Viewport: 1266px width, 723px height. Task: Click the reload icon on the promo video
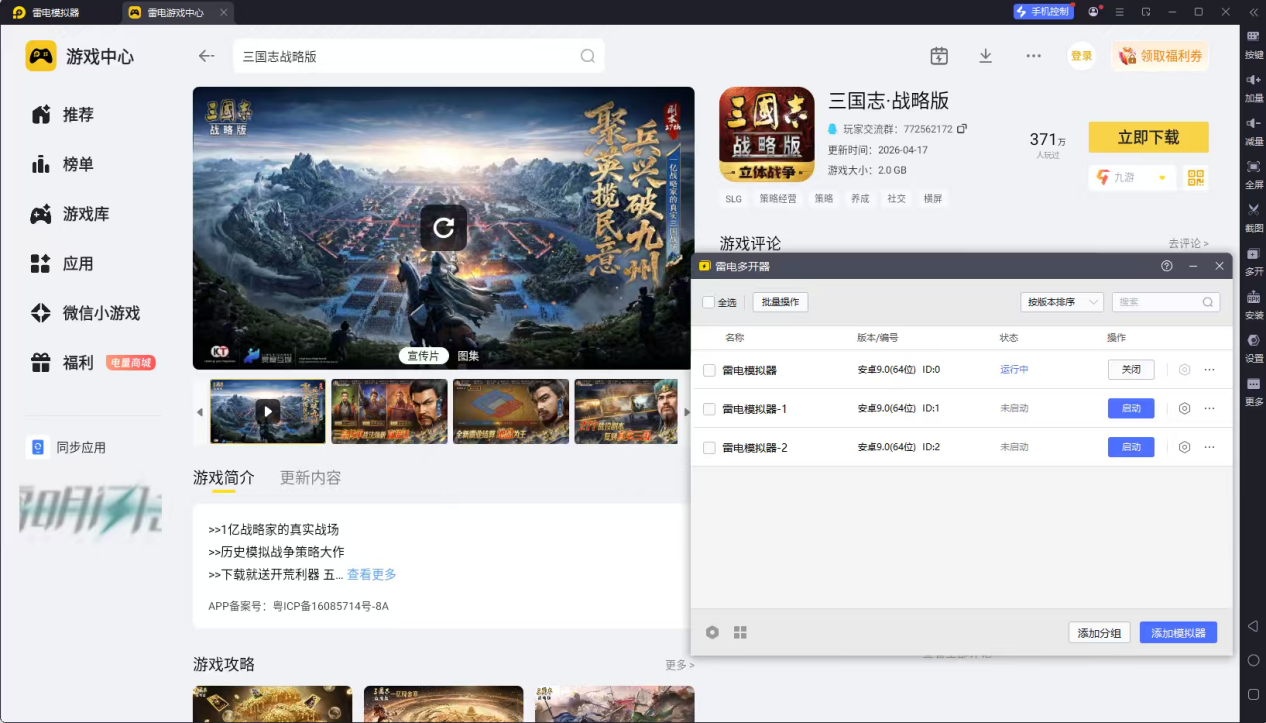(x=443, y=228)
